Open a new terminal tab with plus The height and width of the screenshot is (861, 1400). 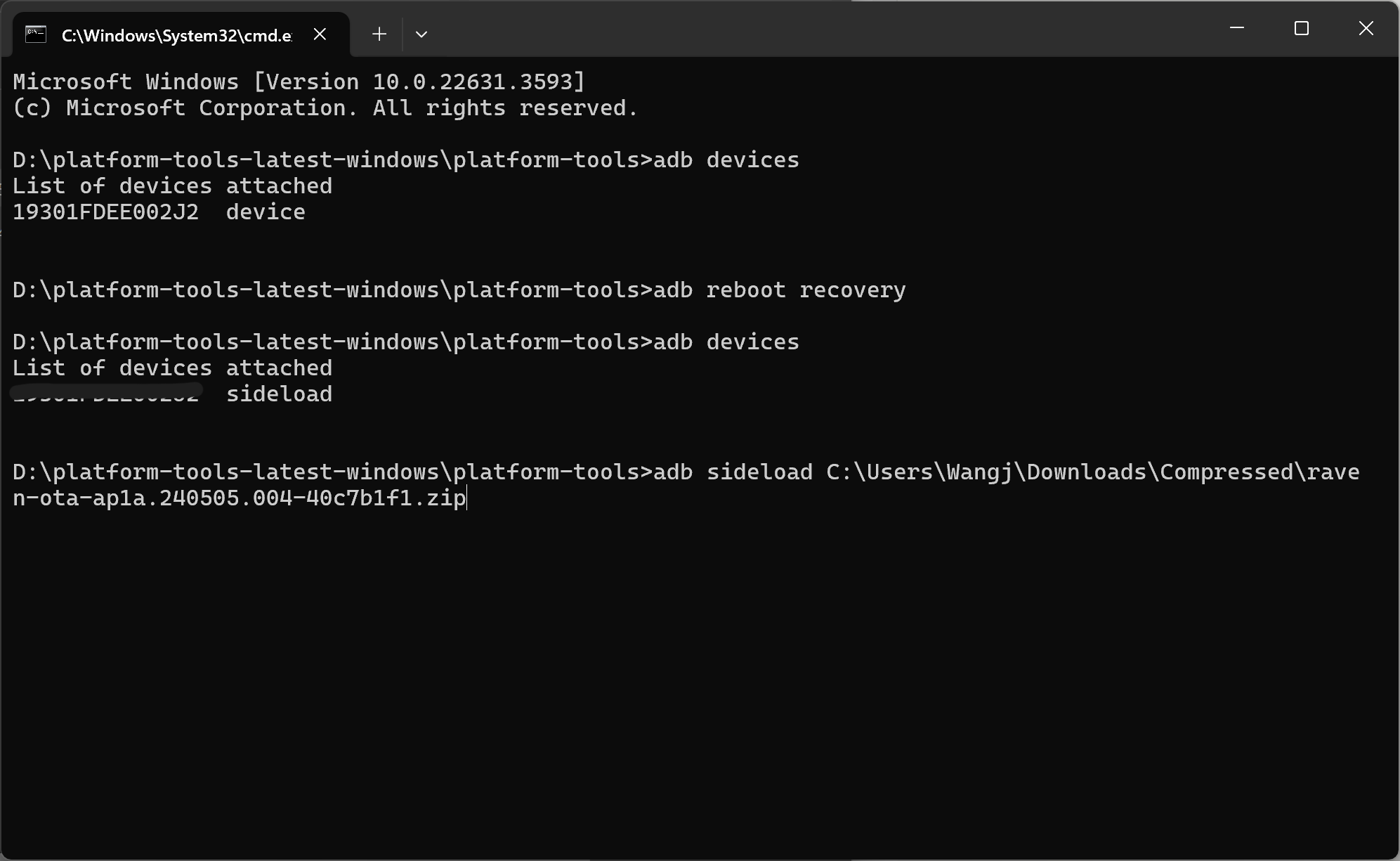click(x=379, y=34)
